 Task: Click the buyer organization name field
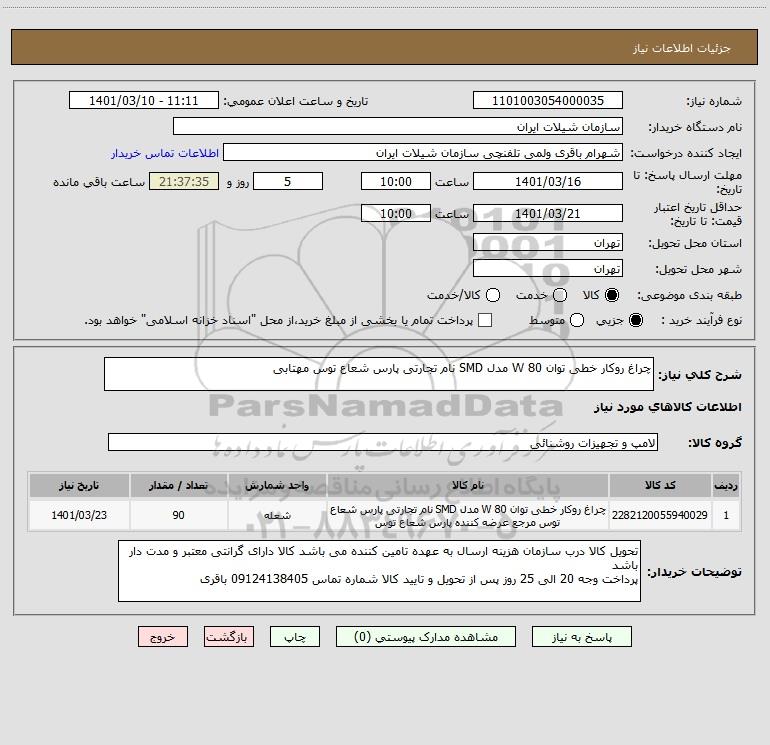coord(398,127)
